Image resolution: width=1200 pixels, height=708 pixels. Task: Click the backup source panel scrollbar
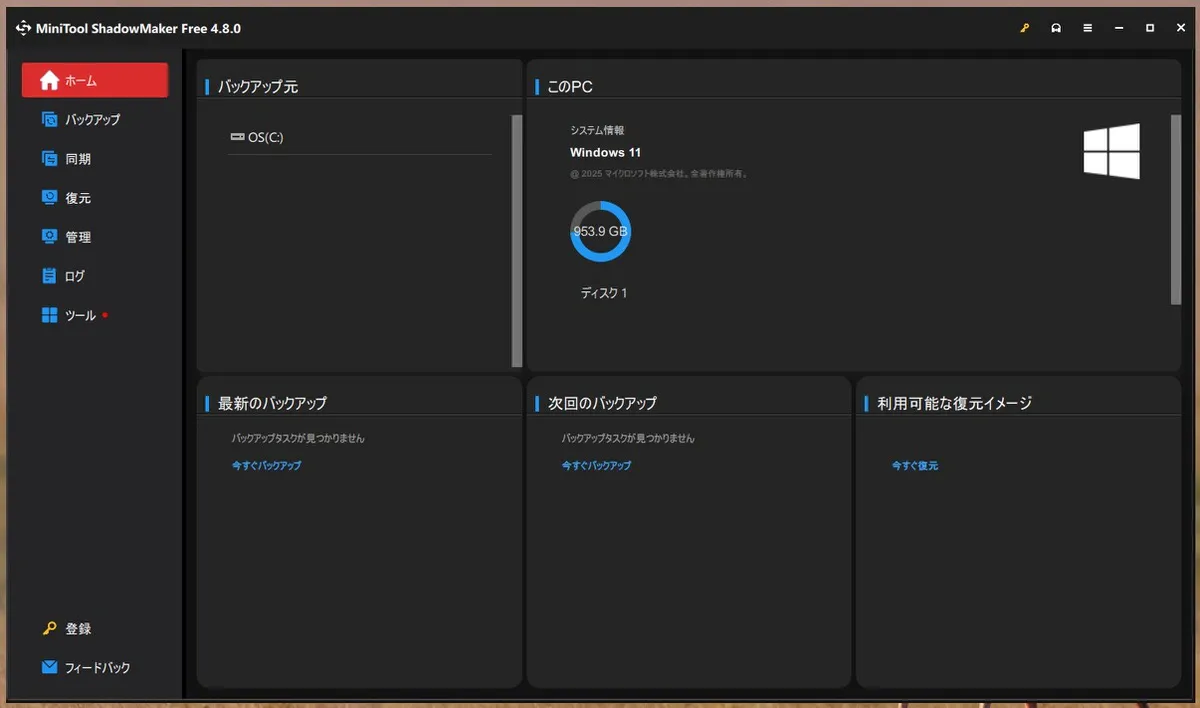tap(517, 240)
